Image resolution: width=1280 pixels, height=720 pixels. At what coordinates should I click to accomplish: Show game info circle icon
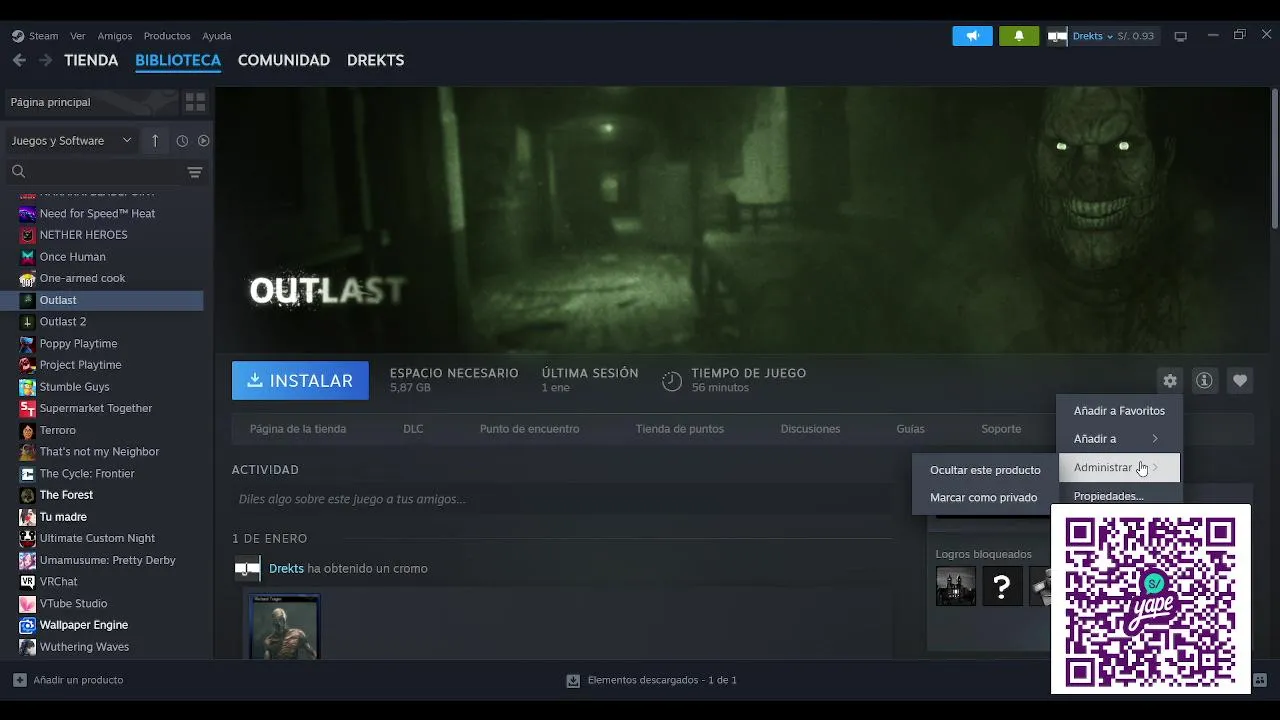coord(1205,380)
